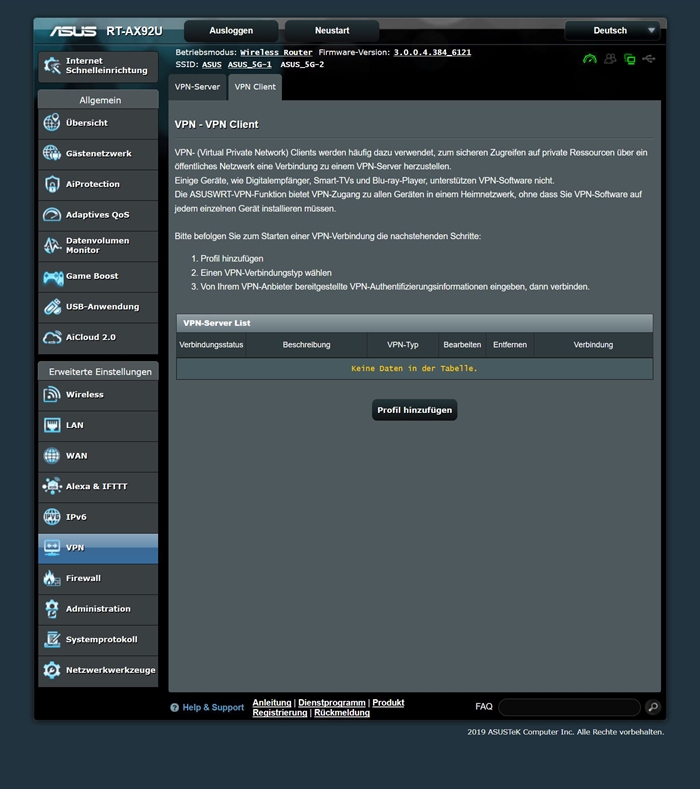Image resolution: width=700 pixels, height=789 pixels.
Task: Click the Datenvolumen Monitor icon
Action: point(52,245)
